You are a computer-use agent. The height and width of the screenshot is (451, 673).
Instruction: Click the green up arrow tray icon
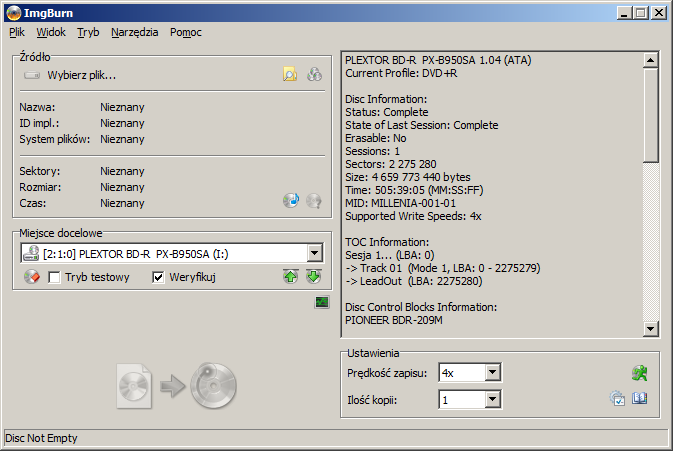pyautogui.click(x=291, y=276)
